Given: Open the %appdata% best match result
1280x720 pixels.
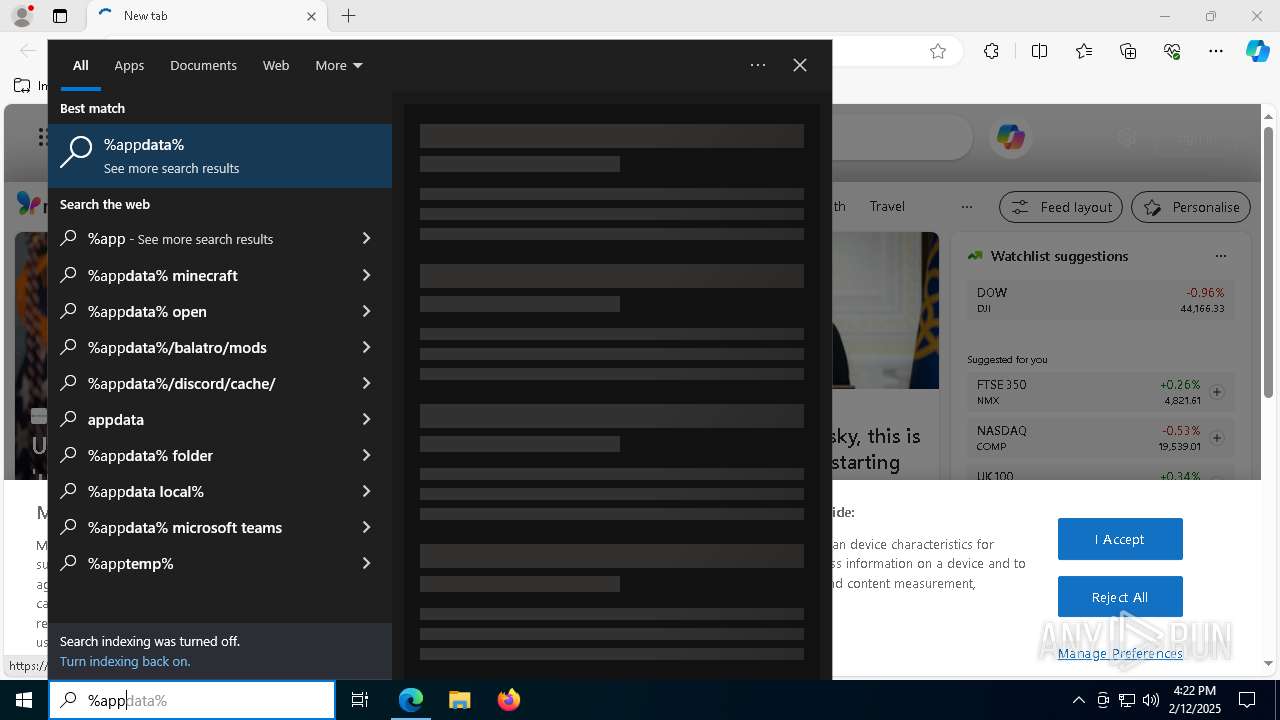Looking at the screenshot, I should pos(220,156).
